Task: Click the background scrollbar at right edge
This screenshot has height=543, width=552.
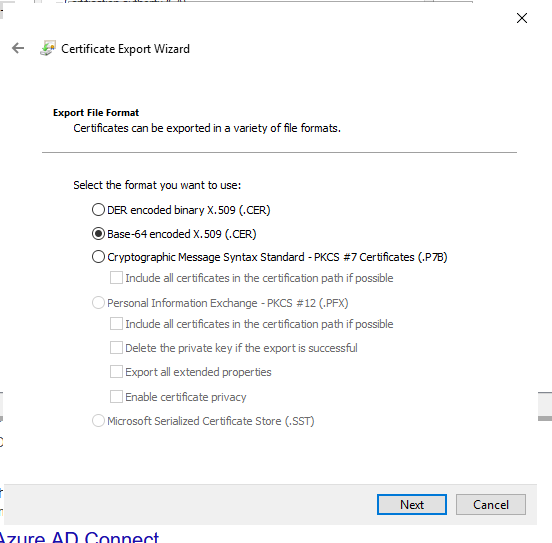Action: pyautogui.click(x=545, y=406)
